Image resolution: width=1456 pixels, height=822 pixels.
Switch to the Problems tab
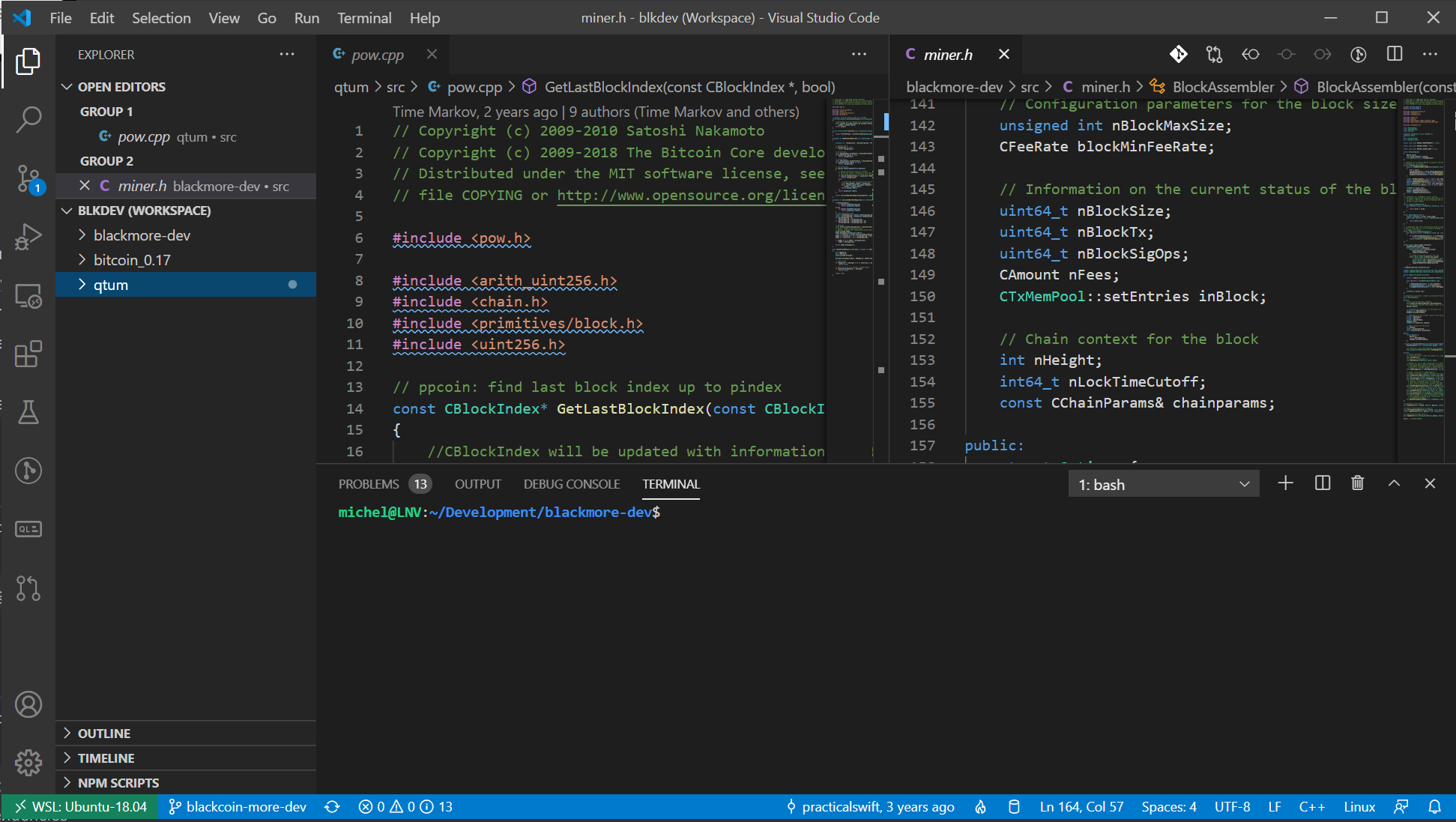click(x=369, y=484)
